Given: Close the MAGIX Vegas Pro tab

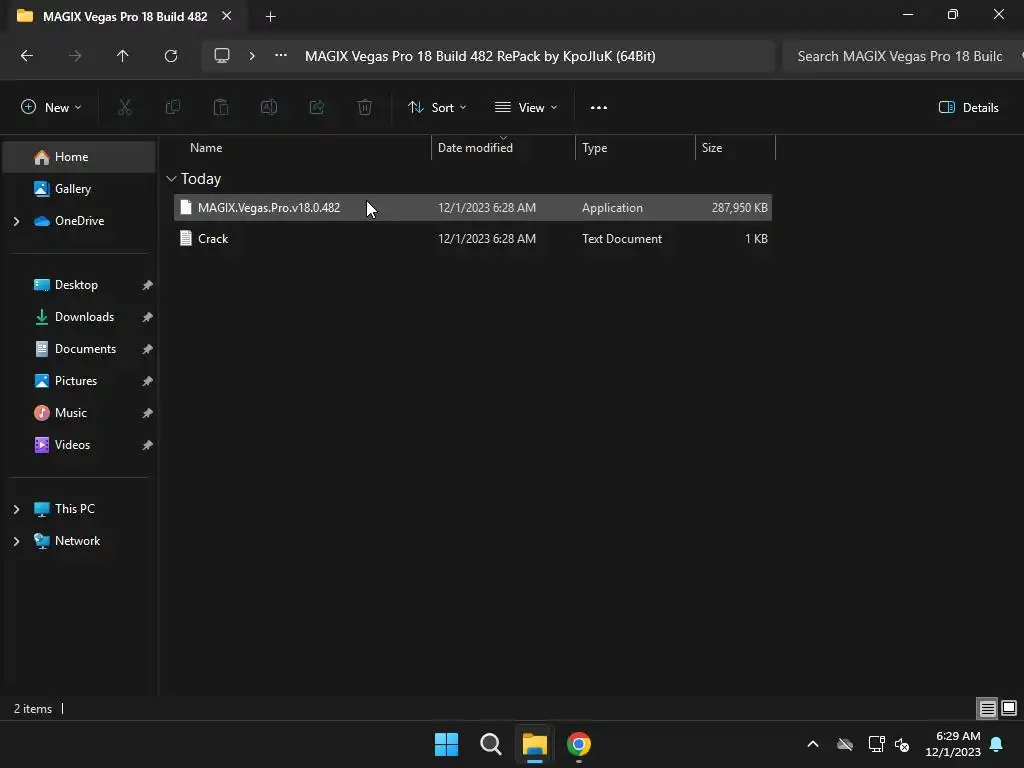Looking at the screenshot, I should [x=227, y=16].
